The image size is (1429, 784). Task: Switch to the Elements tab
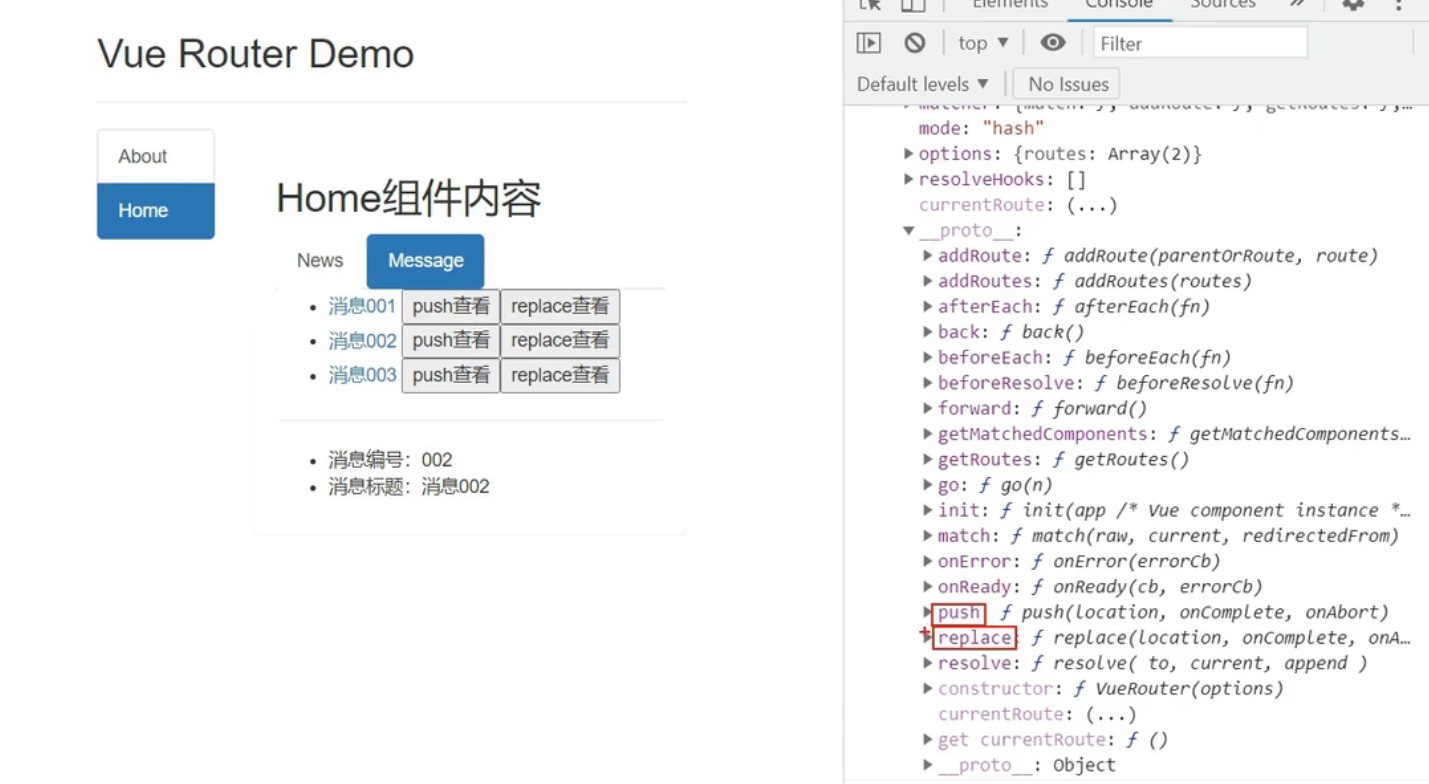click(x=1008, y=6)
